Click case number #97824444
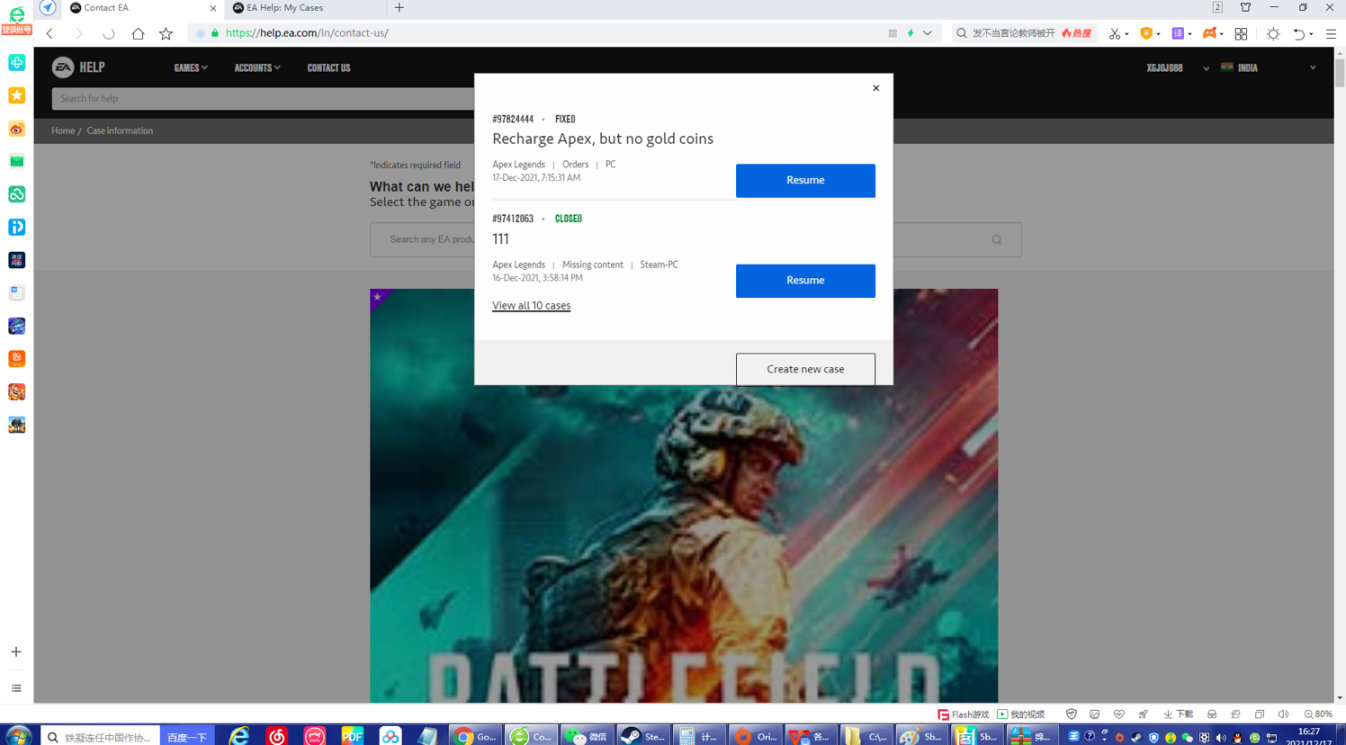This screenshot has width=1346, height=745. click(x=513, y=119)
